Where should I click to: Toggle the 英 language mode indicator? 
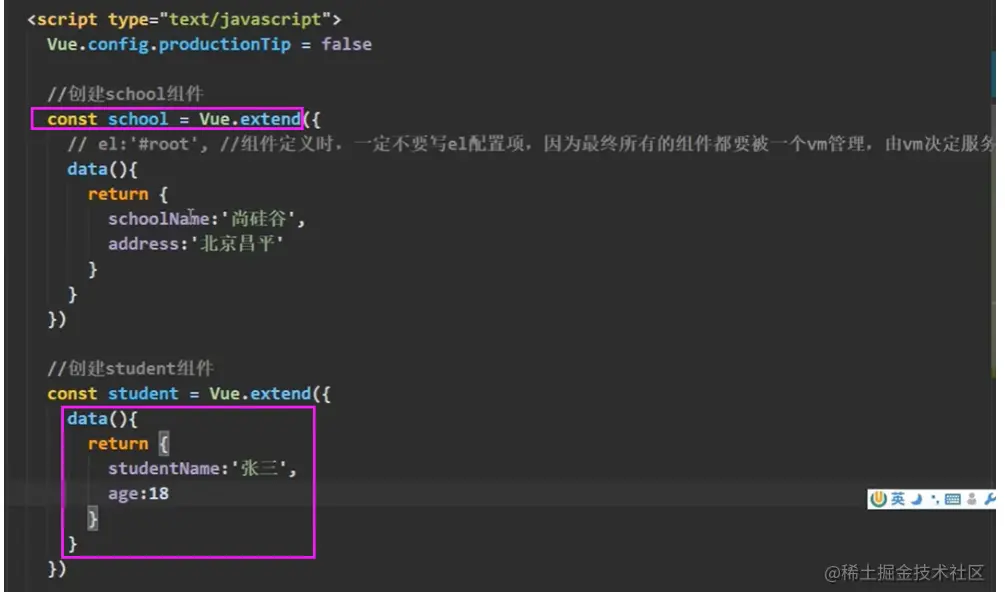(x=897, y=499)
